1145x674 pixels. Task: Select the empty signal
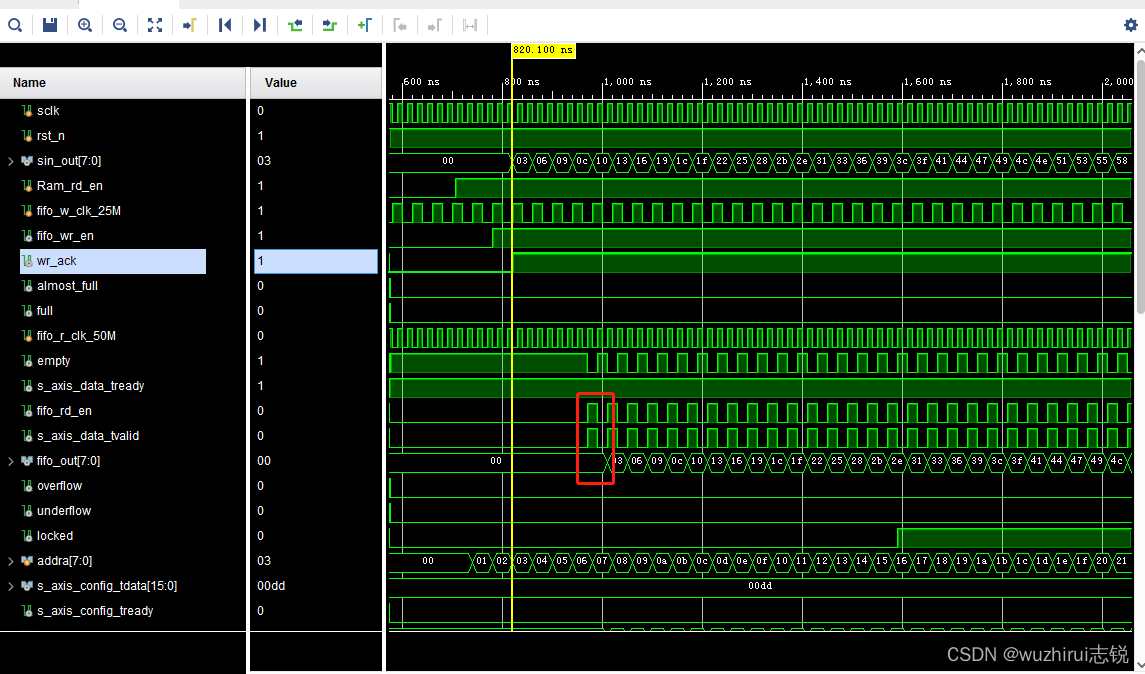point(53,361)
